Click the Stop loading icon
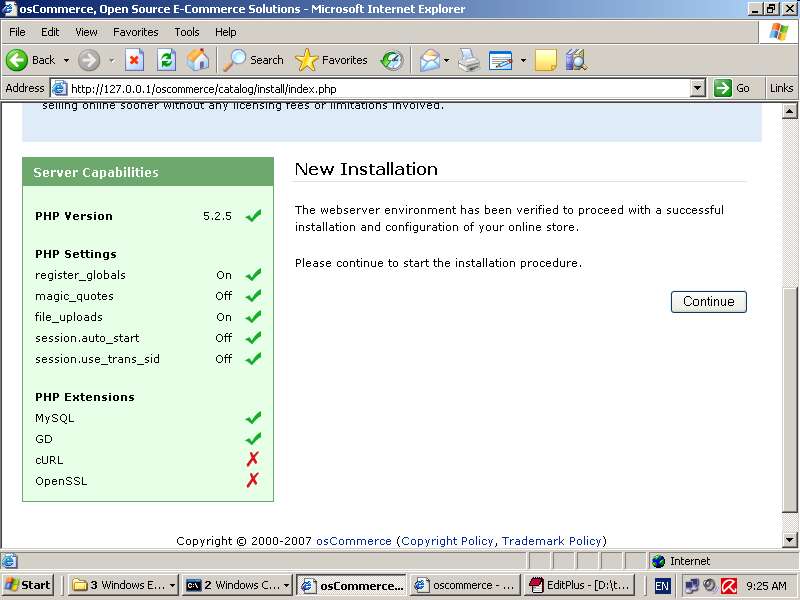Image resolution: width=800 pixels, height=600 pixels. pyautogui.click(x=134, y=60)
